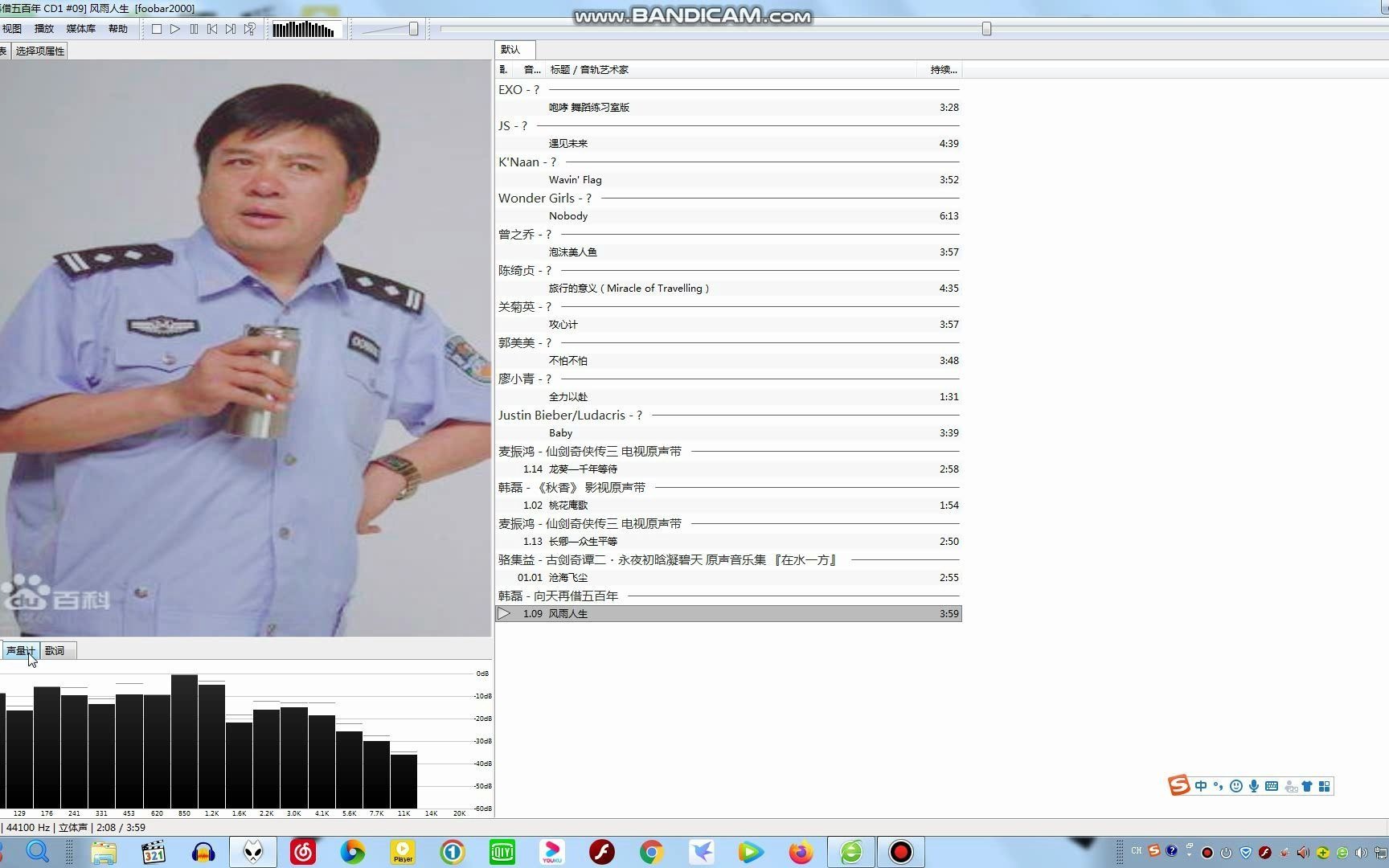Open the Sogou soft keyboard
Viewport: 1389px width, 868px height.
pyautogui.click(x=1272, y=786)
